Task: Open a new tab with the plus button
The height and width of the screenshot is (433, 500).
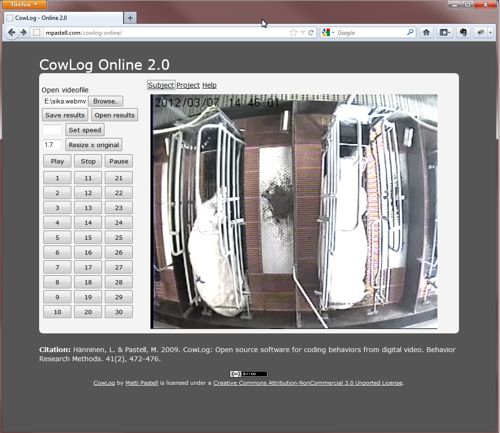Action: pyautogui.click(x=130, y=18)
